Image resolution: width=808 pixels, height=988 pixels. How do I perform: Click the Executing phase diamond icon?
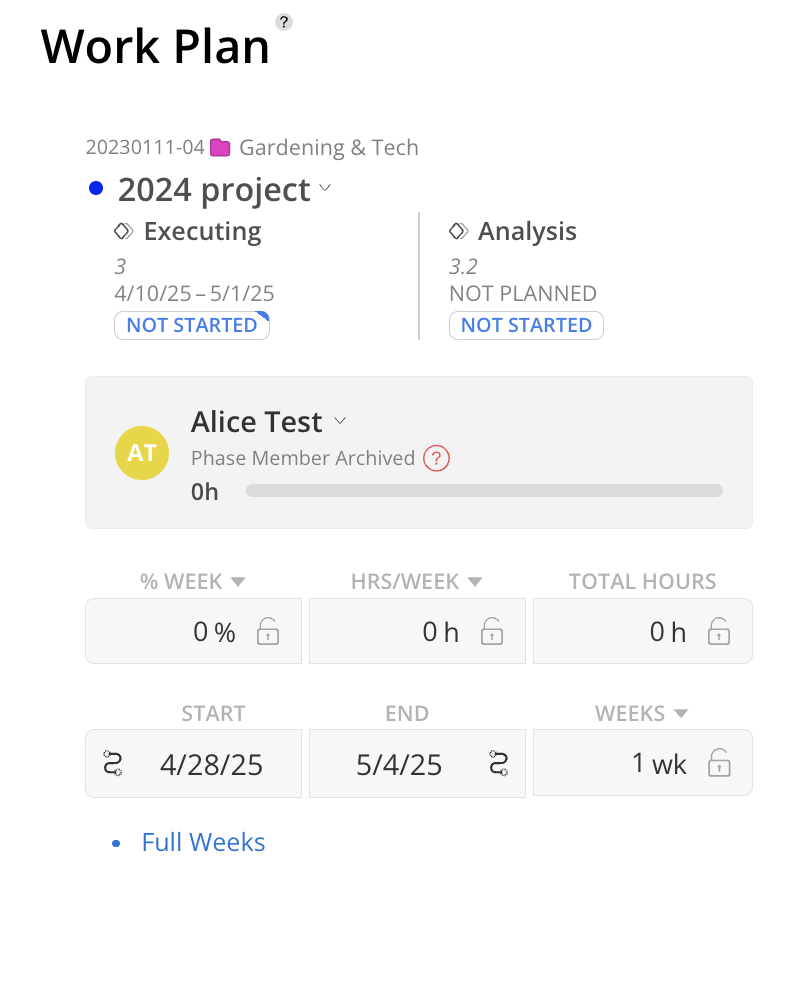[124, 231]
